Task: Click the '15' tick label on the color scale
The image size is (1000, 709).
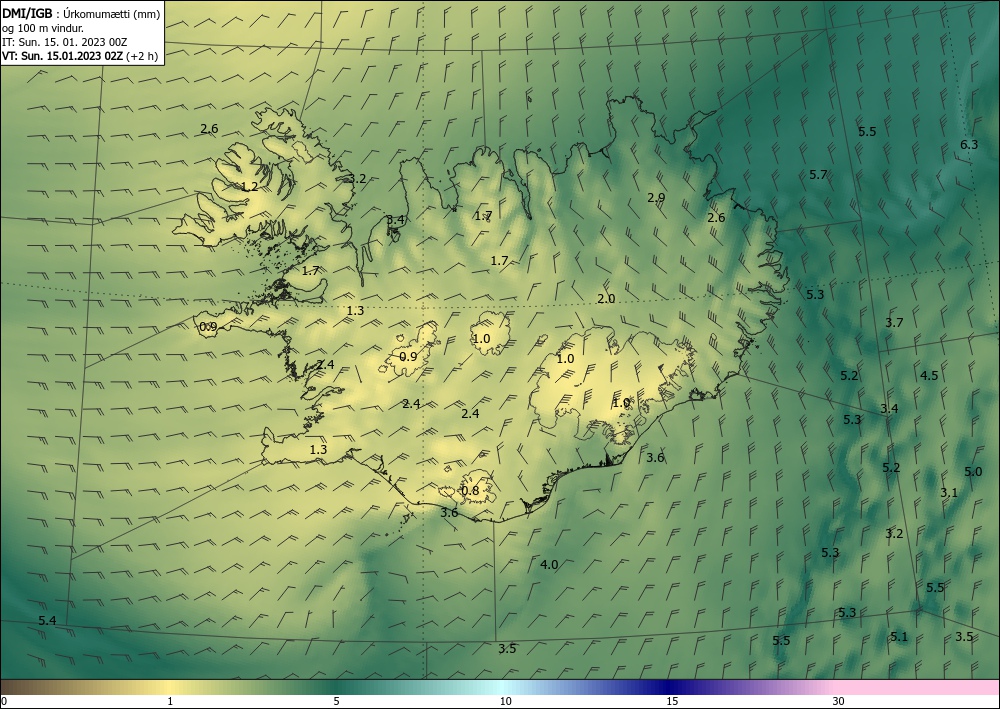Action: click(x=672, y=702)
